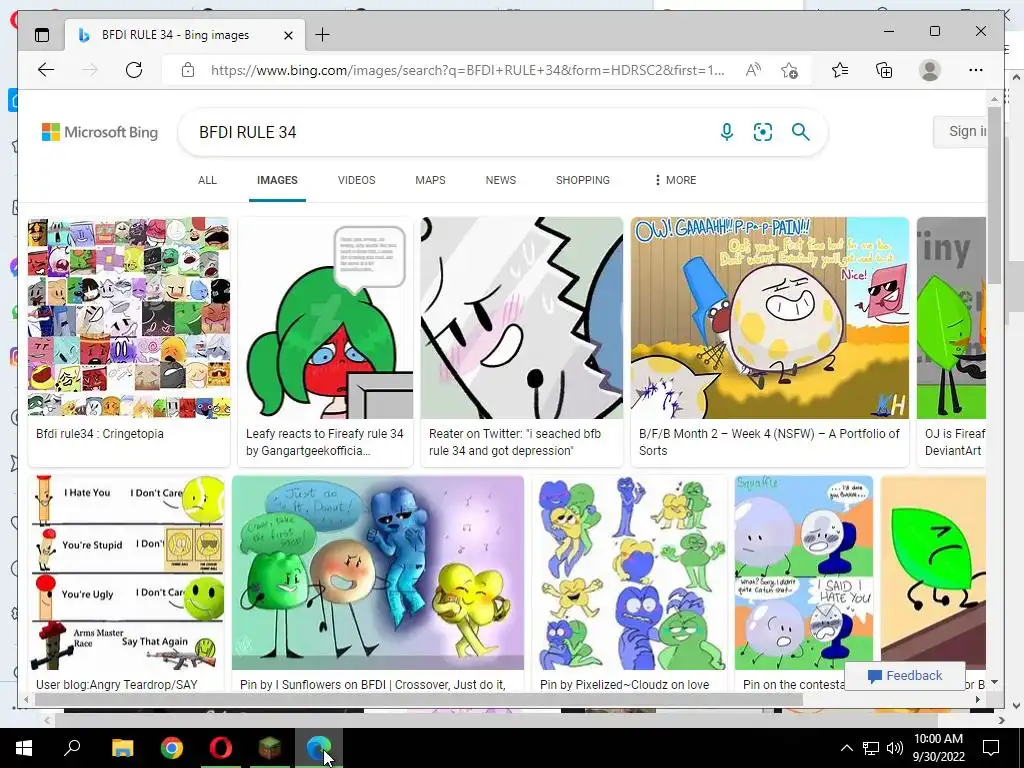
Task: Open Minecraft from taskbar
Action: pyautogui.click(x=270, y=748)
